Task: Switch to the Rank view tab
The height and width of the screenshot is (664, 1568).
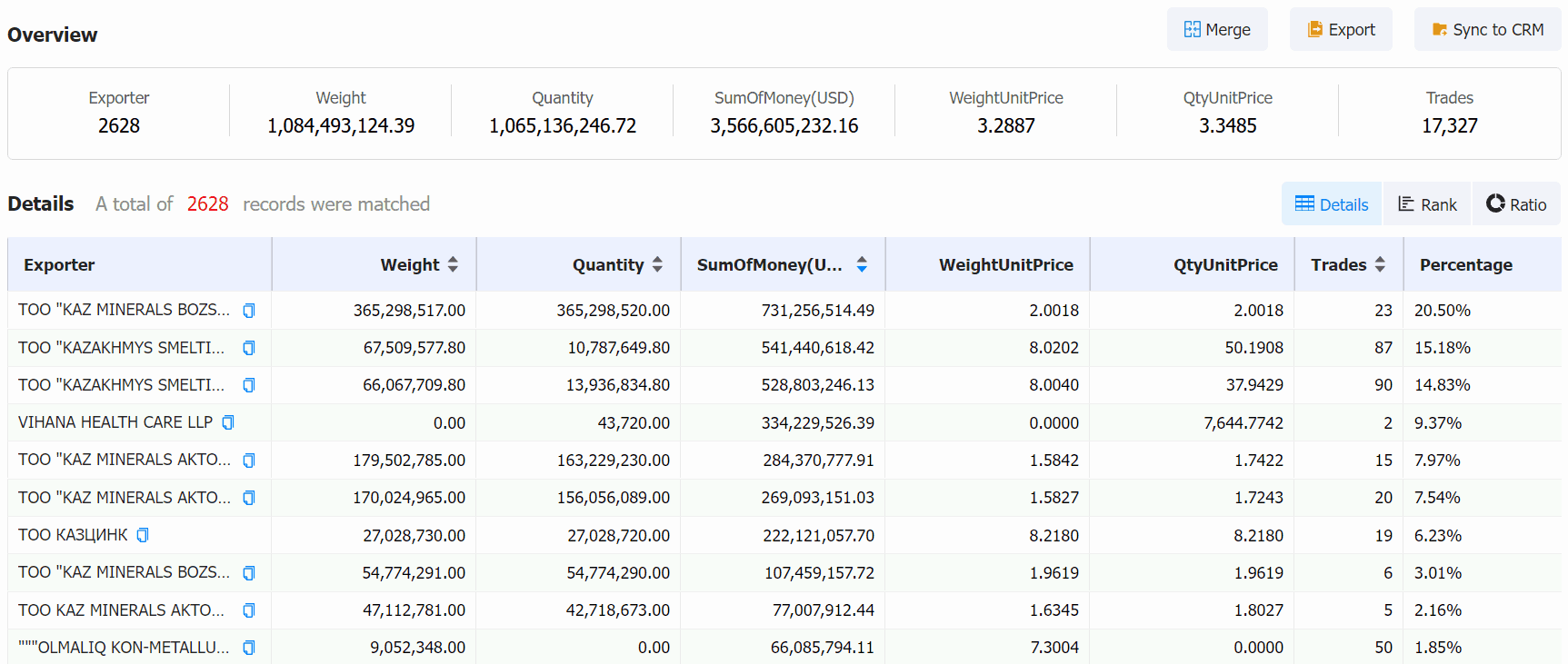Action: pyautogui.click(x=1427, y=204)
